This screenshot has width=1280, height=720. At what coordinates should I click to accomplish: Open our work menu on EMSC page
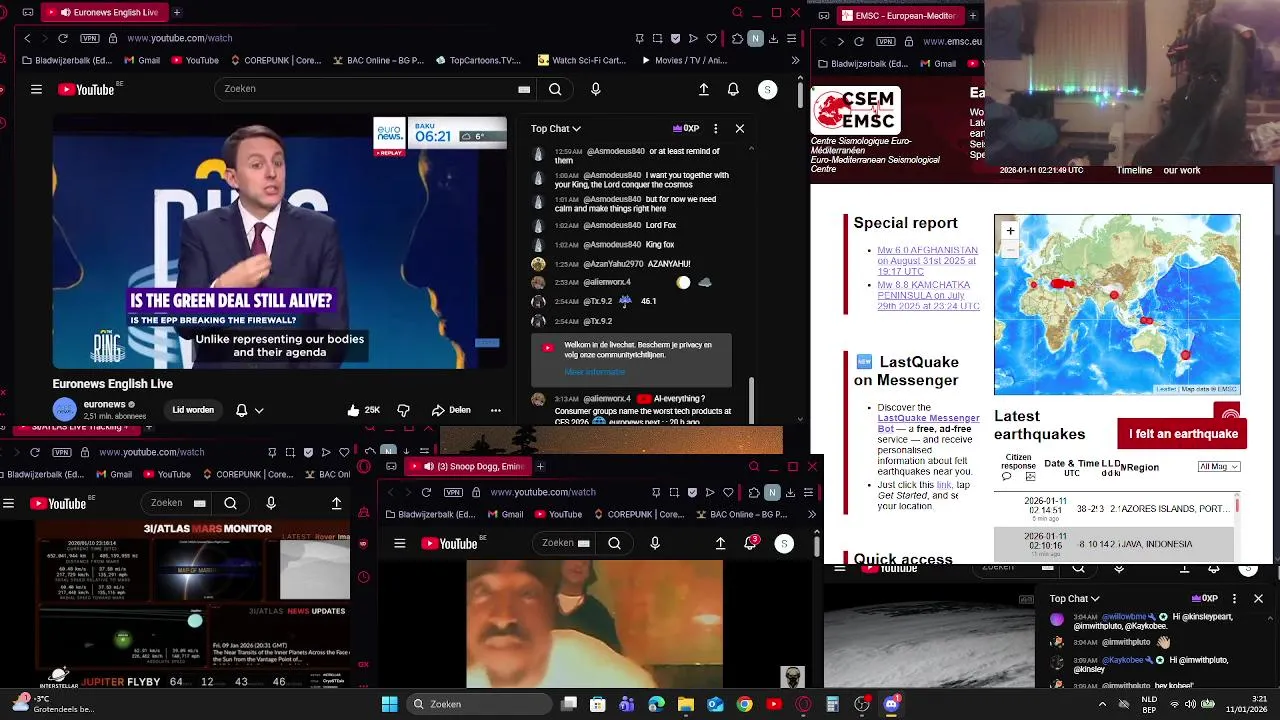[1182, 170]
